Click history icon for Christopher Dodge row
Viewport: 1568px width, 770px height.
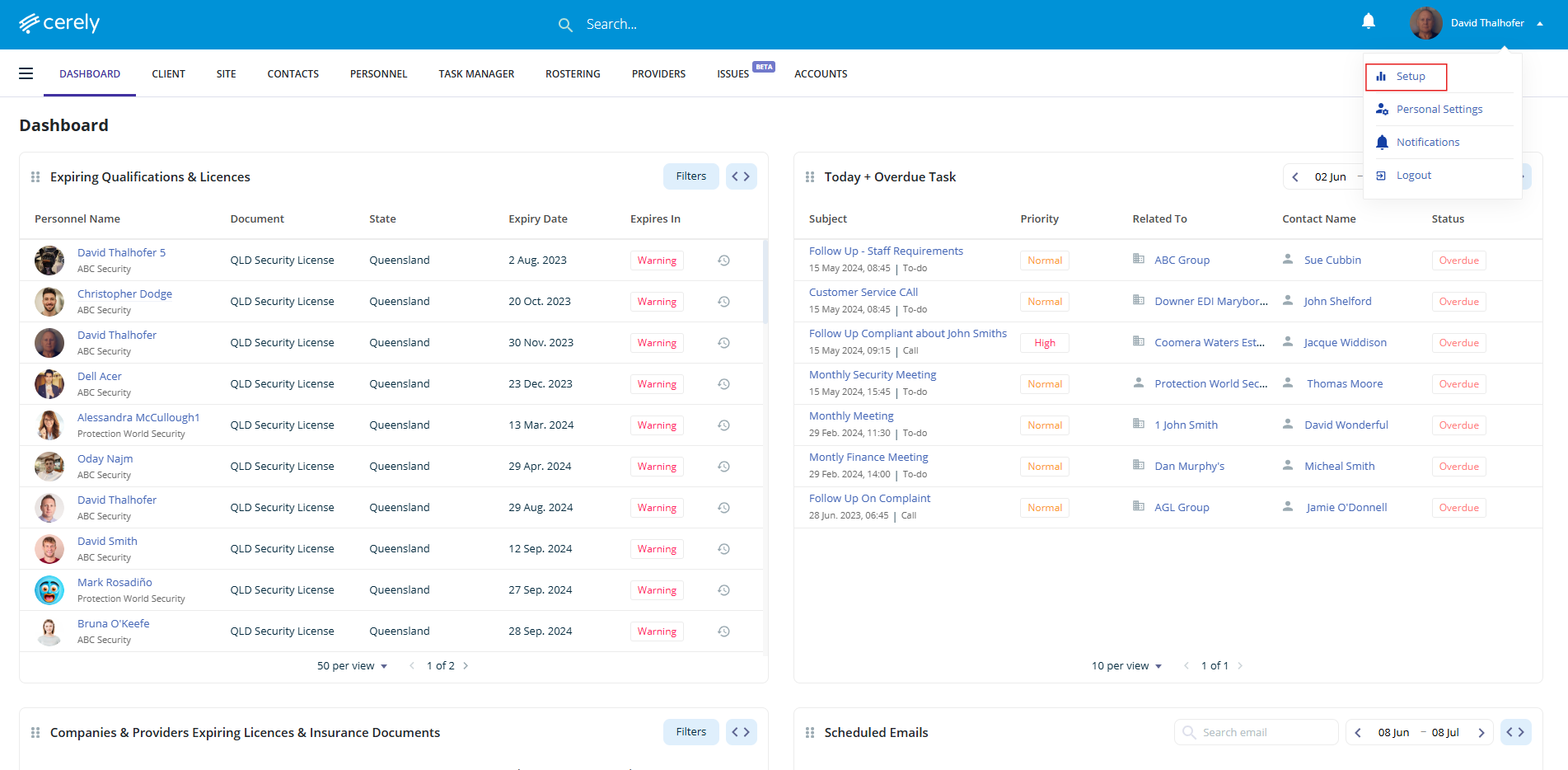(x=723, y=302)
